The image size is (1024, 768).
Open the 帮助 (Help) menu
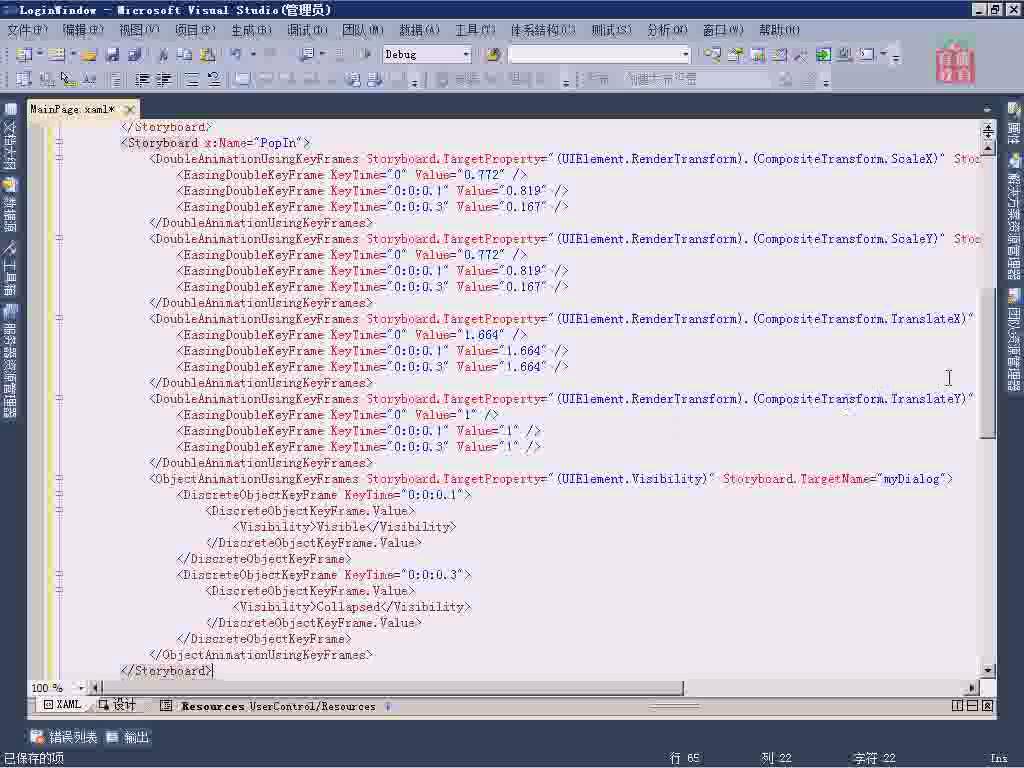(779, 30)
